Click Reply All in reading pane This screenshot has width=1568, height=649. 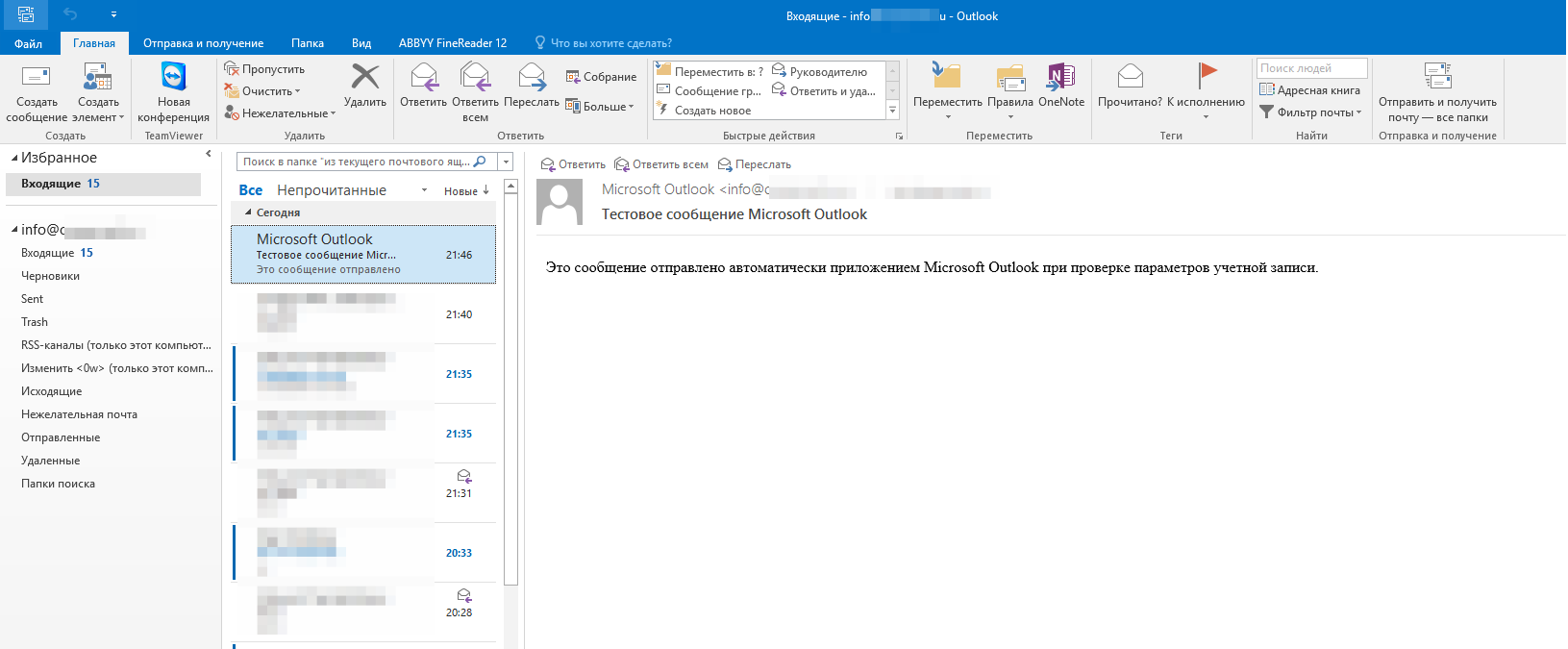(661, 164)
